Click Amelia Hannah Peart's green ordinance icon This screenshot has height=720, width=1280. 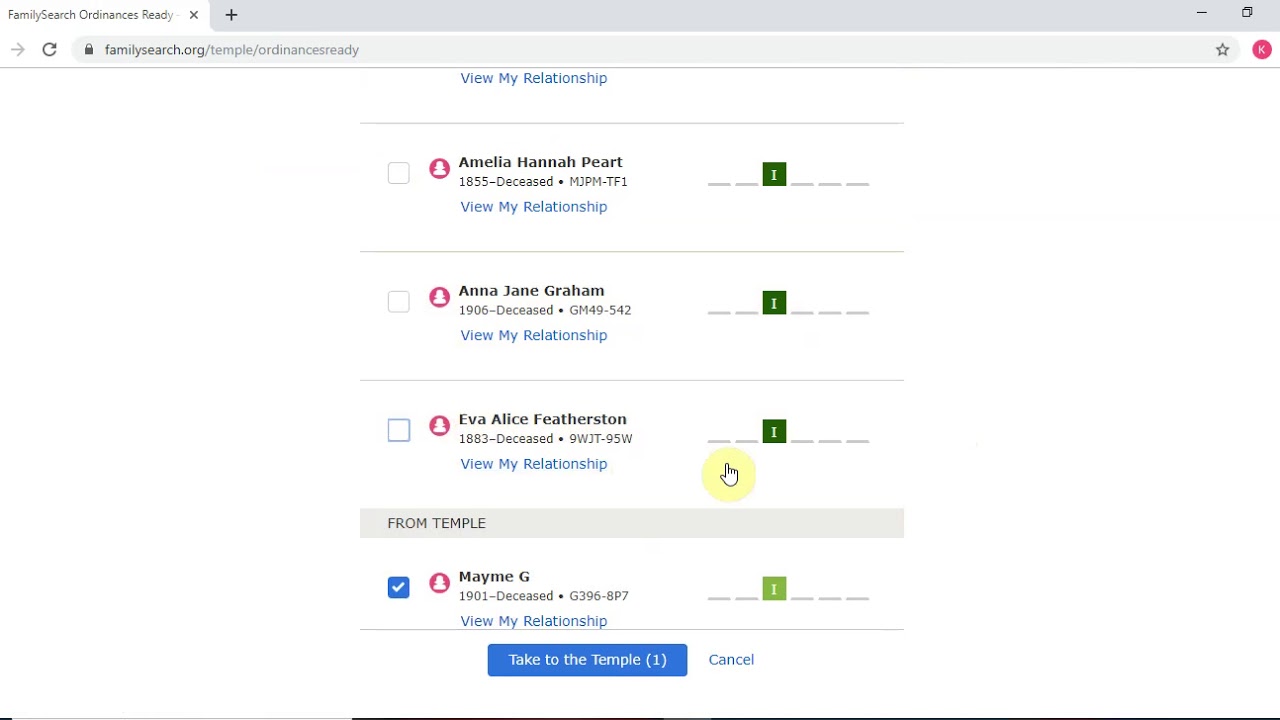[774, 175]
